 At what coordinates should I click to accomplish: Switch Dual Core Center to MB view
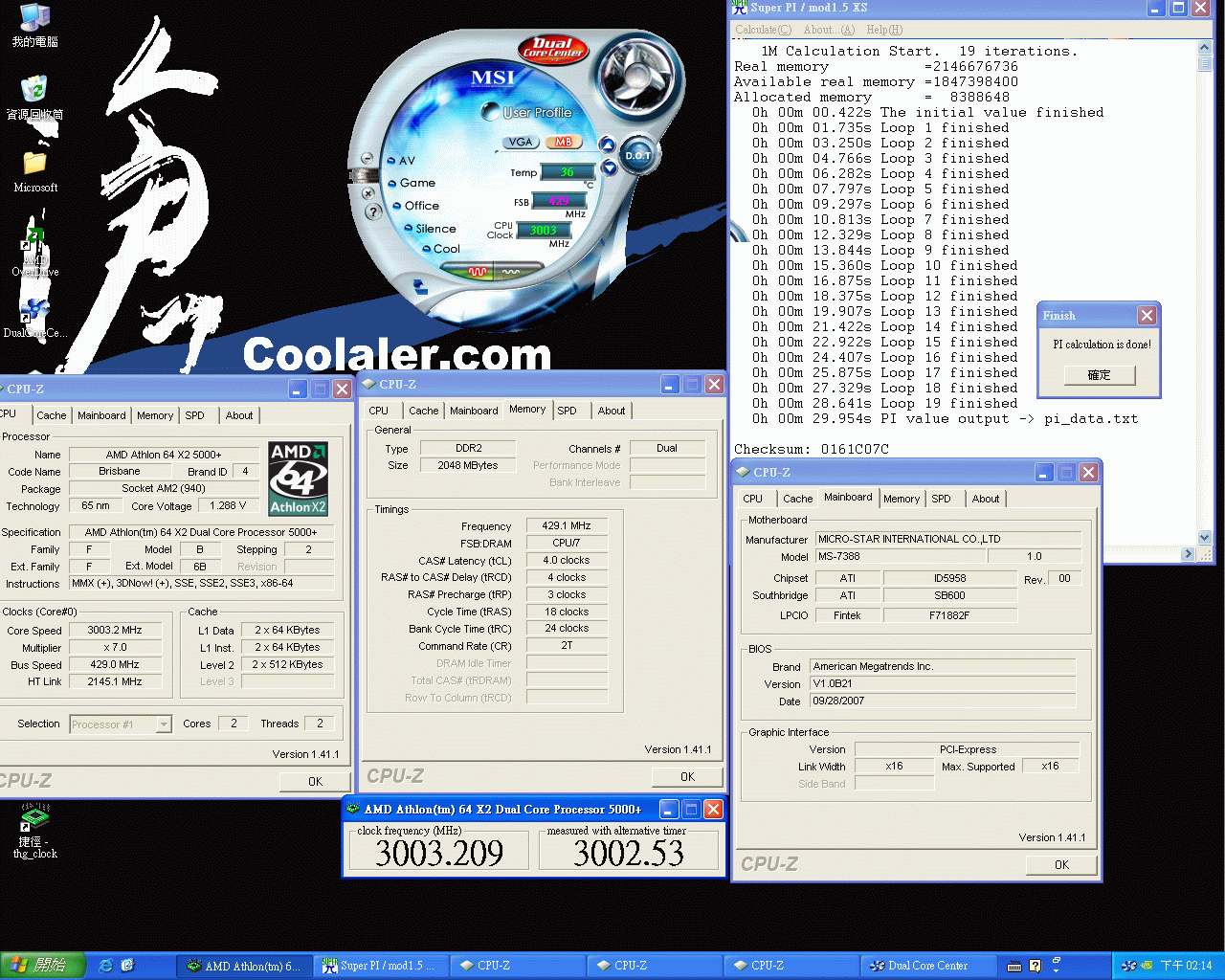pyautogui.click(x=564, y=142)
